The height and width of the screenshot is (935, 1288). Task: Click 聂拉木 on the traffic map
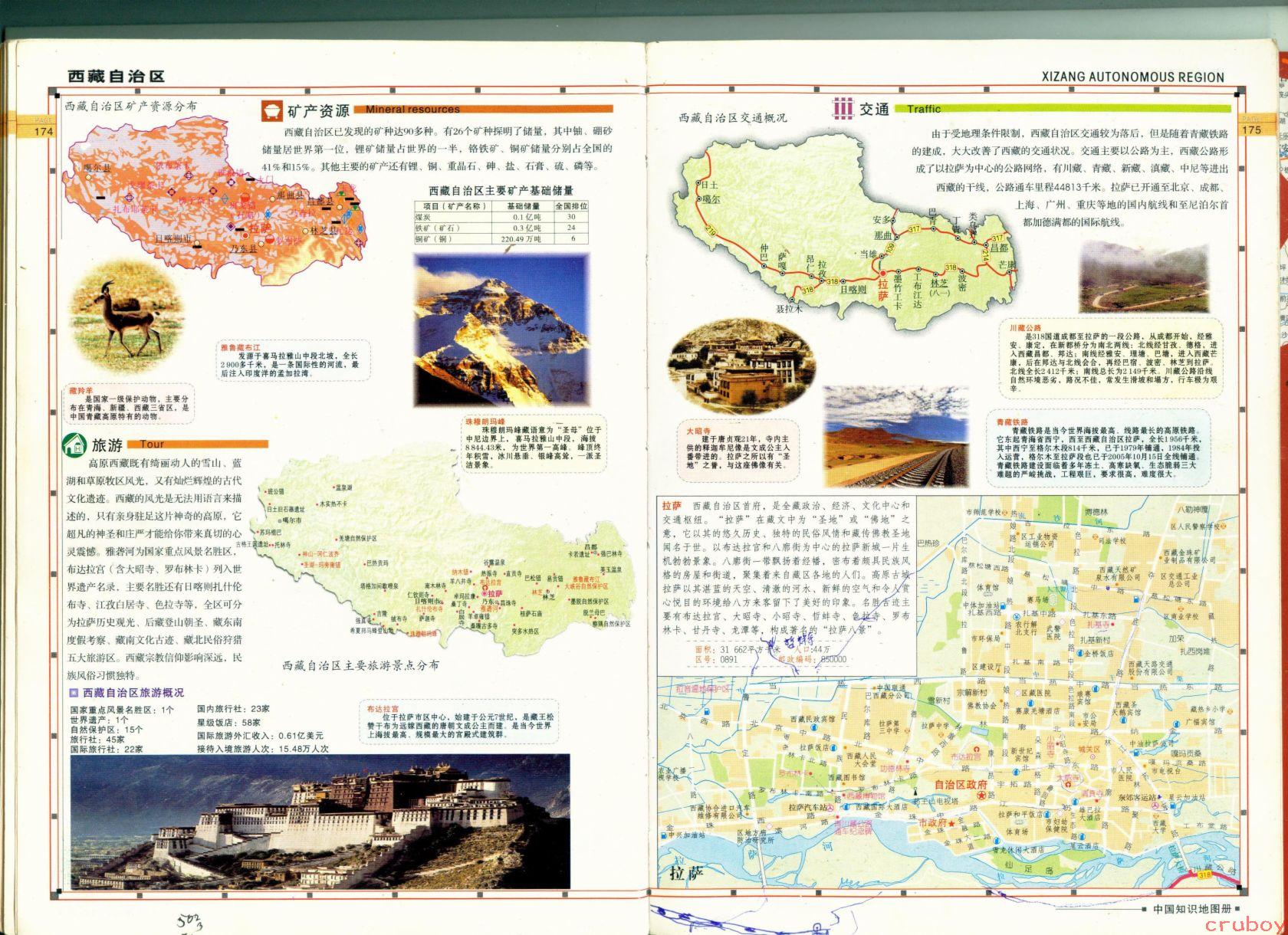(788, 310)
